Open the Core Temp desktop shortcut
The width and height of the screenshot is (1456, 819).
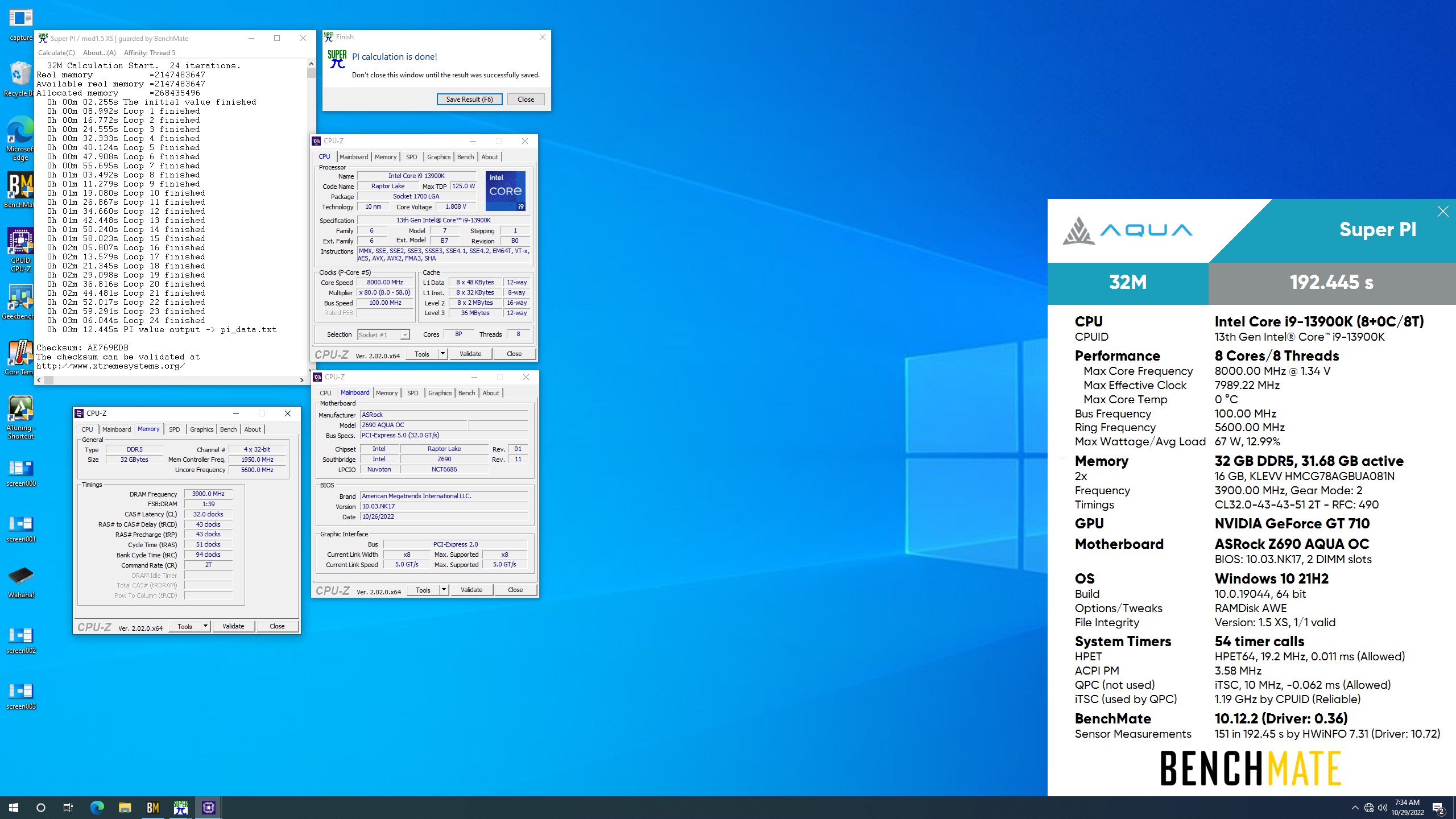(20, 357)
